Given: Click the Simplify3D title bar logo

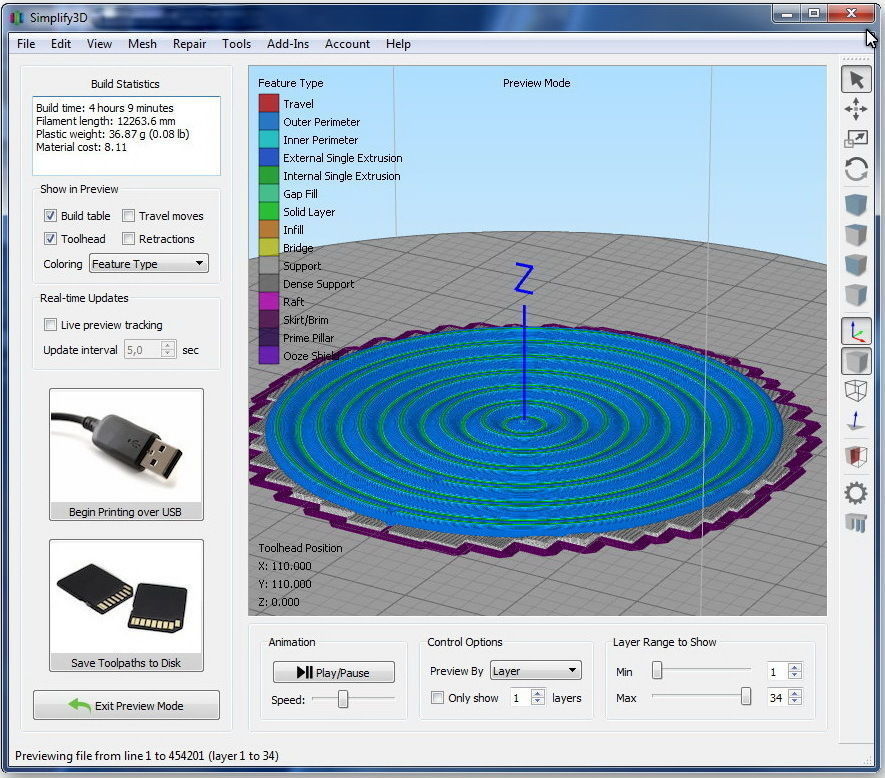Looking at the screenshot, I should pyautogui.click(x=17, y=18).
